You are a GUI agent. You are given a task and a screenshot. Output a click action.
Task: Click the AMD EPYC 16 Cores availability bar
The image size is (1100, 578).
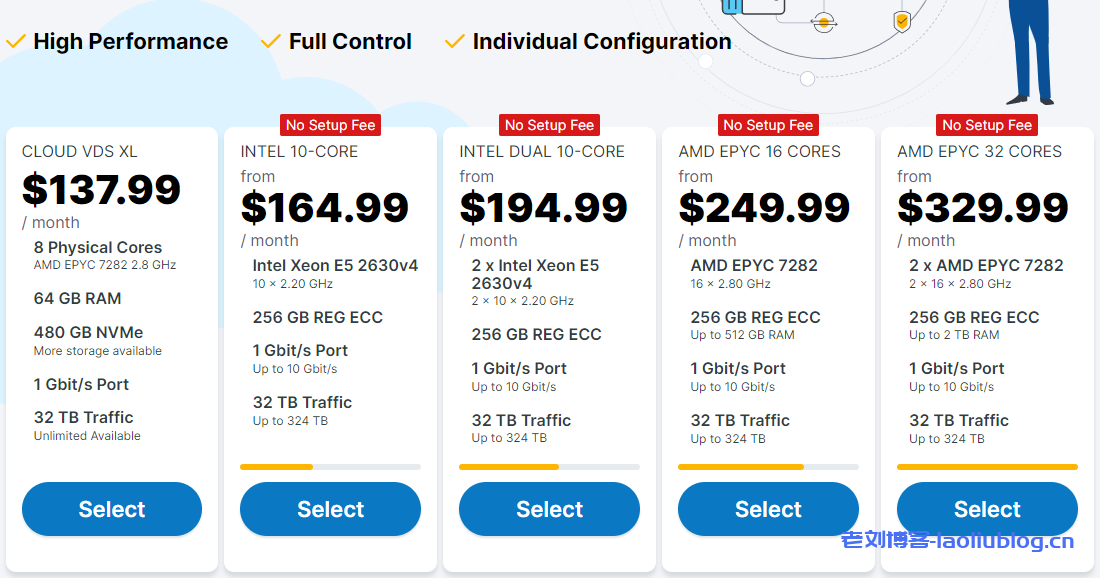[x=768, y=466]
